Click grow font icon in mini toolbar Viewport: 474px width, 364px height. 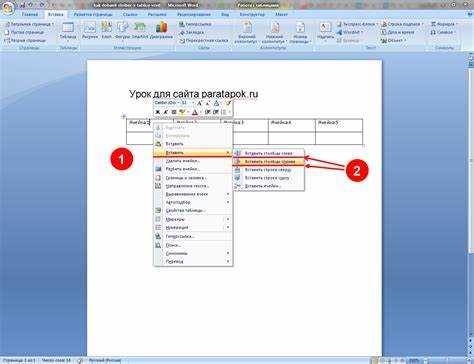(200, 103)
